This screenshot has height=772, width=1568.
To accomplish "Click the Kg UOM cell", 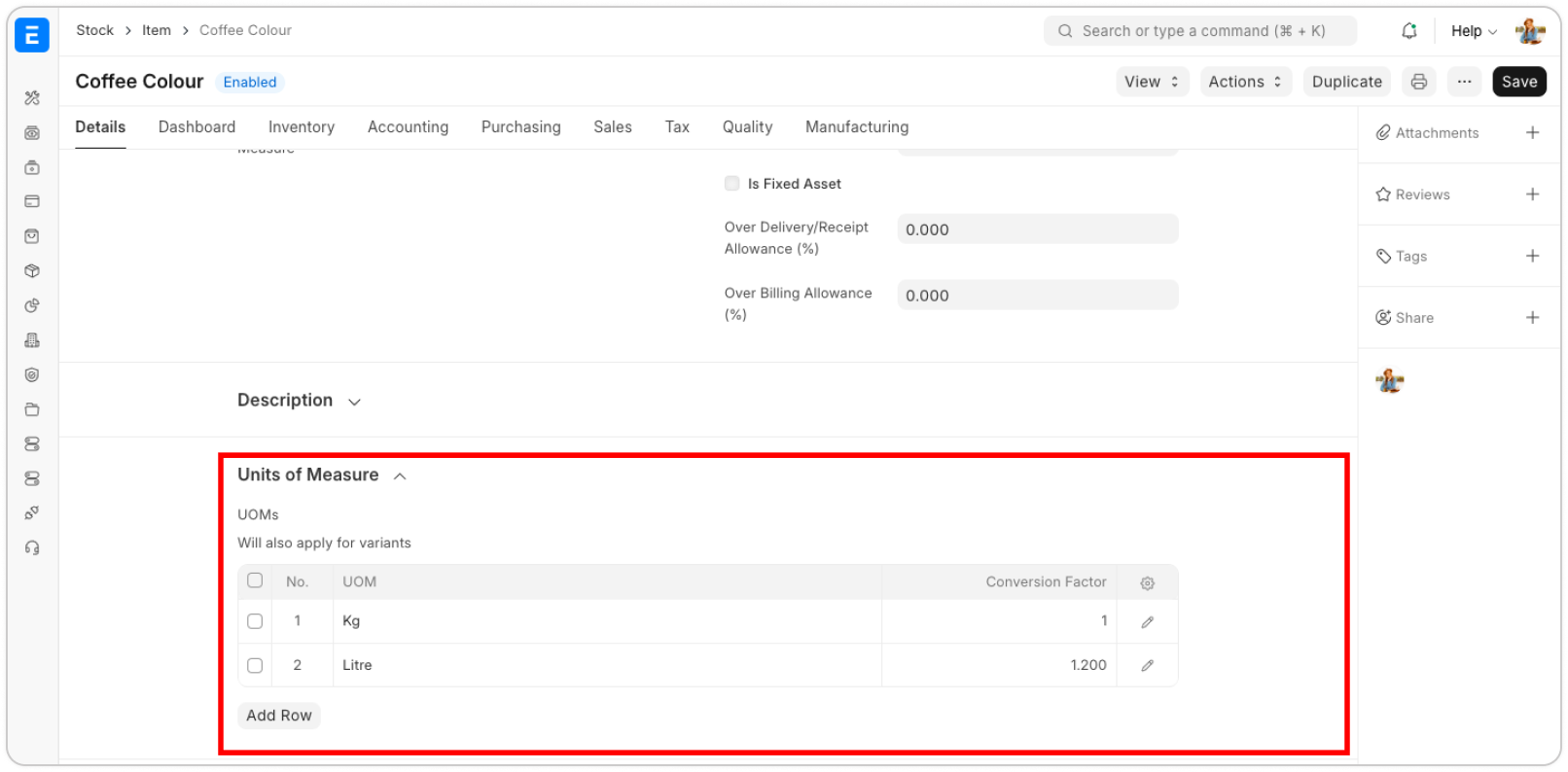I will click(607, 621).
